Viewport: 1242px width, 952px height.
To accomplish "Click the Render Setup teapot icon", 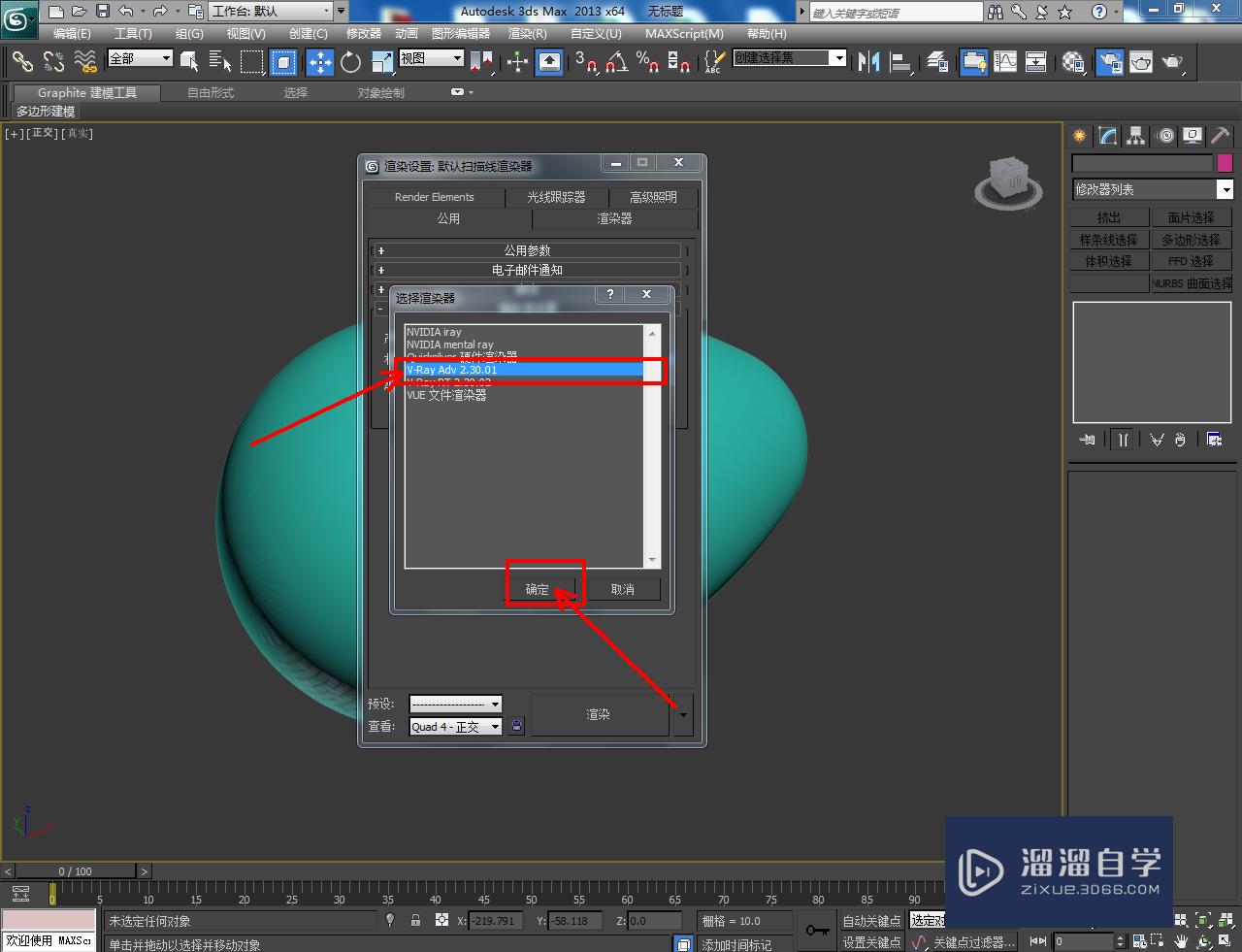I will (1109, 62).
